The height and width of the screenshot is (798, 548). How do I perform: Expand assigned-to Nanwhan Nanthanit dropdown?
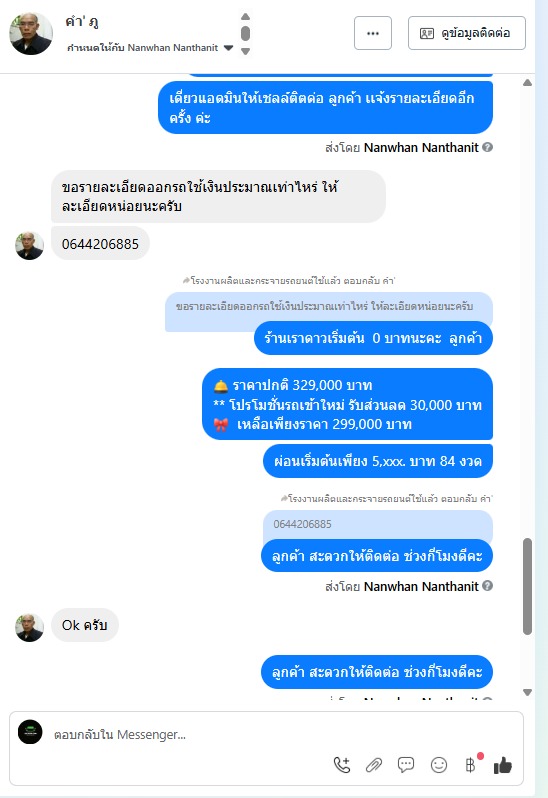click(228, 48)
